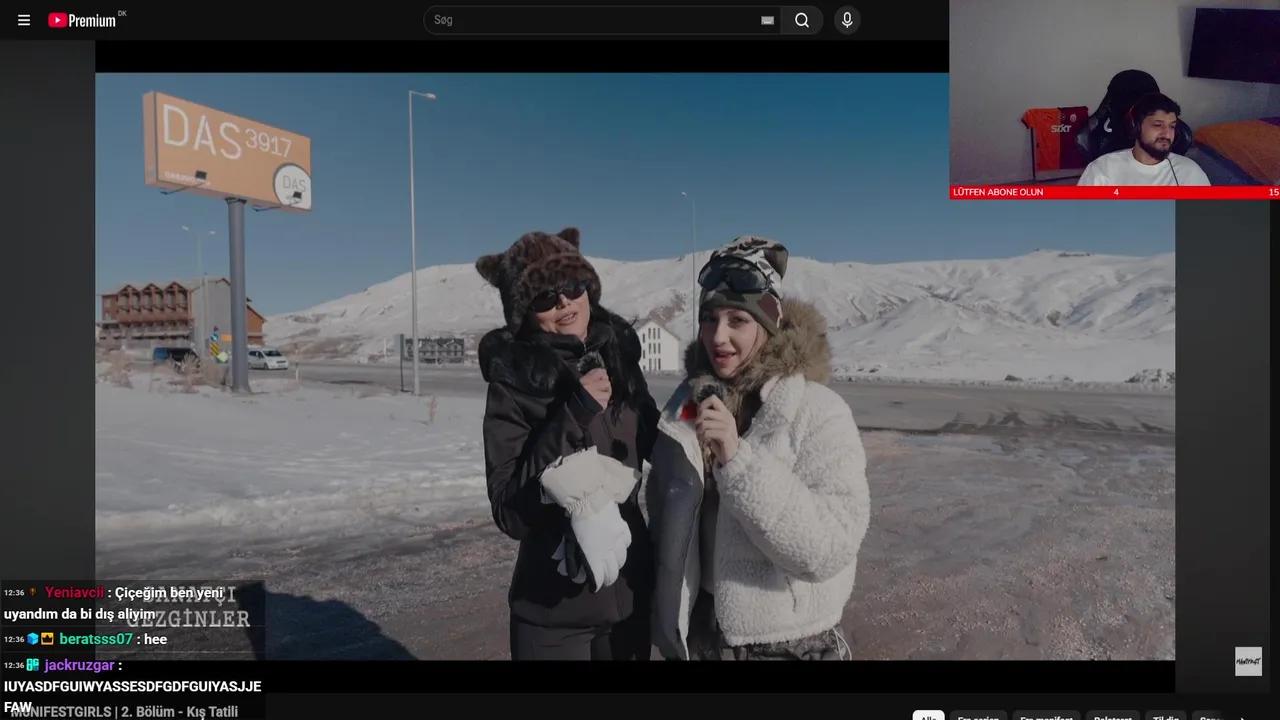Select the Alle filter chip
The width and height of the screenshot is (1280, 720).
929,717
